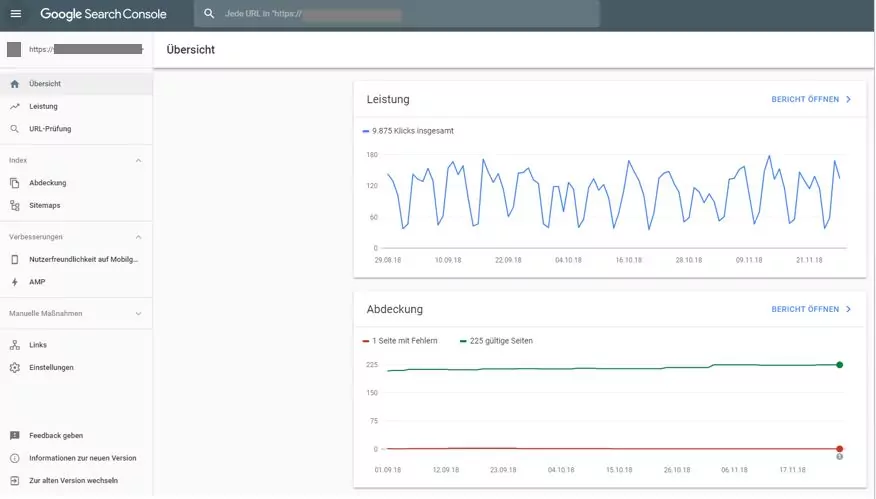
Task: Click the Links network icon
Action: (x=15, y=345)
